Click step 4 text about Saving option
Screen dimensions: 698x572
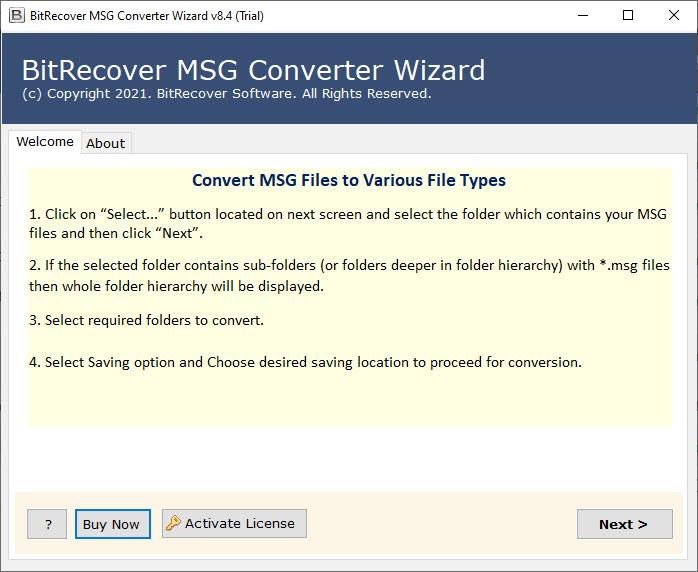[305, 362]
